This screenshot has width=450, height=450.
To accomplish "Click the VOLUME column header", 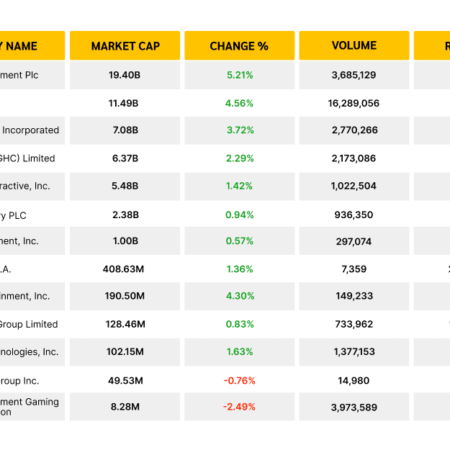I will tap(354, 46).
